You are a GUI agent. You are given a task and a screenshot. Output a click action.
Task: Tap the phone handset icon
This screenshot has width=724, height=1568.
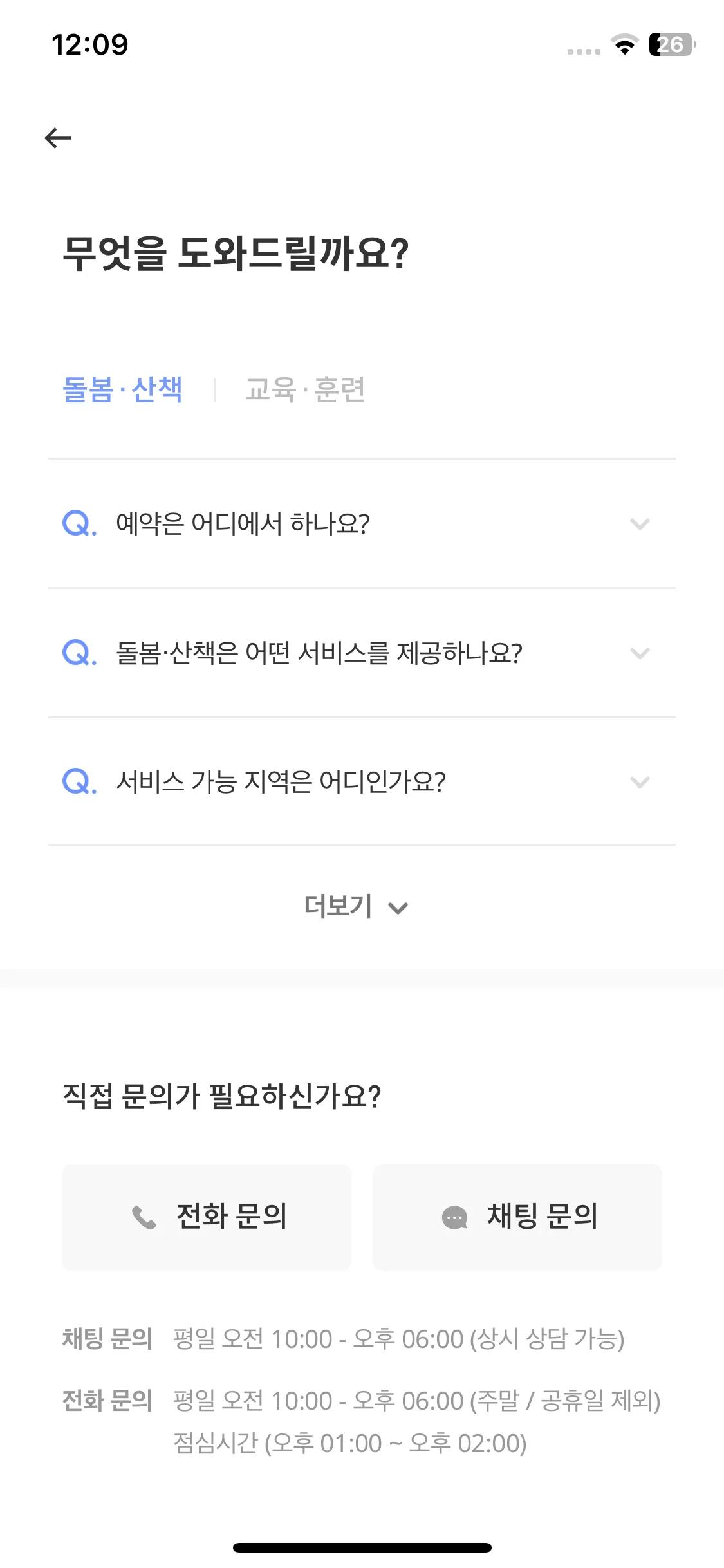[144, 1217]
